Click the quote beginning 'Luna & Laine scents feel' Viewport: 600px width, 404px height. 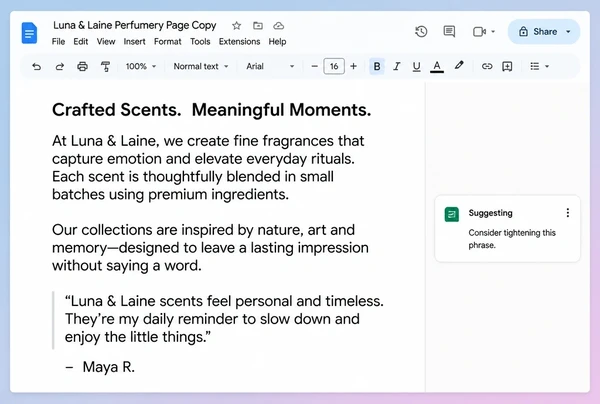[224, 319]
